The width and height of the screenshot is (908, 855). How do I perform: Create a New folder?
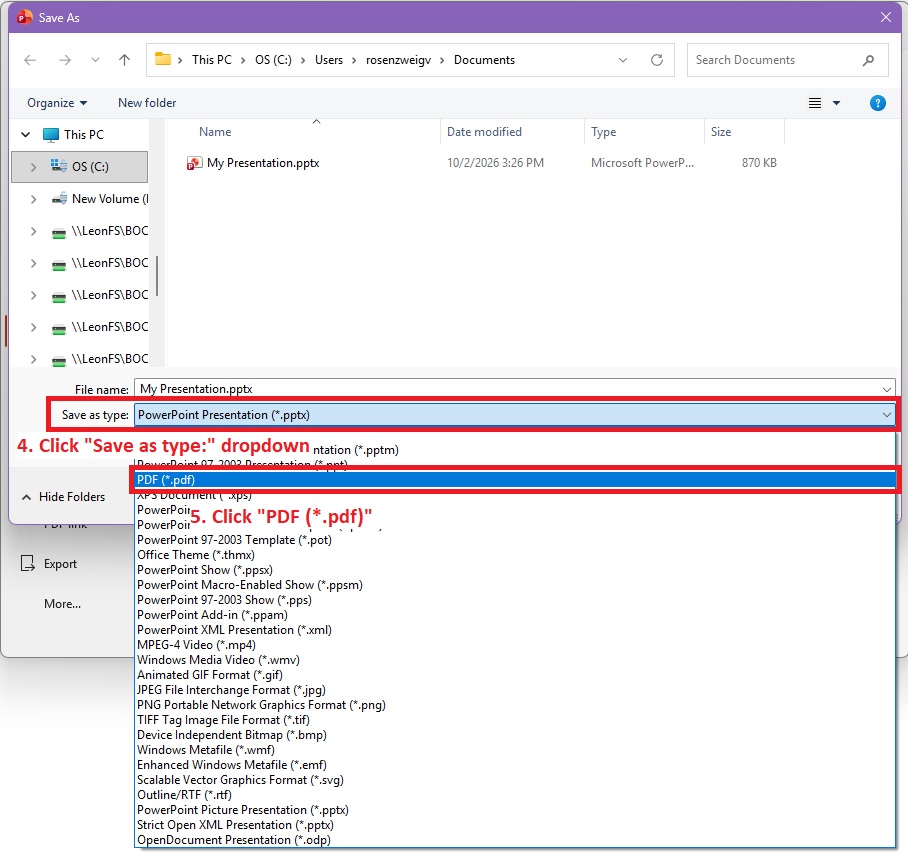coord(147,103)
